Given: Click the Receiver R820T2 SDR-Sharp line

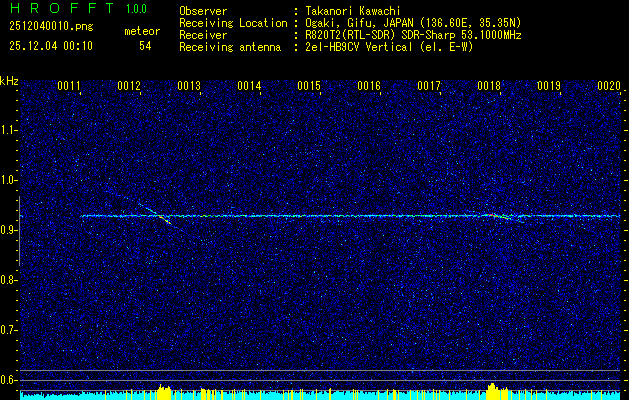Looking at the screenshot, I should tap(413, 35).
